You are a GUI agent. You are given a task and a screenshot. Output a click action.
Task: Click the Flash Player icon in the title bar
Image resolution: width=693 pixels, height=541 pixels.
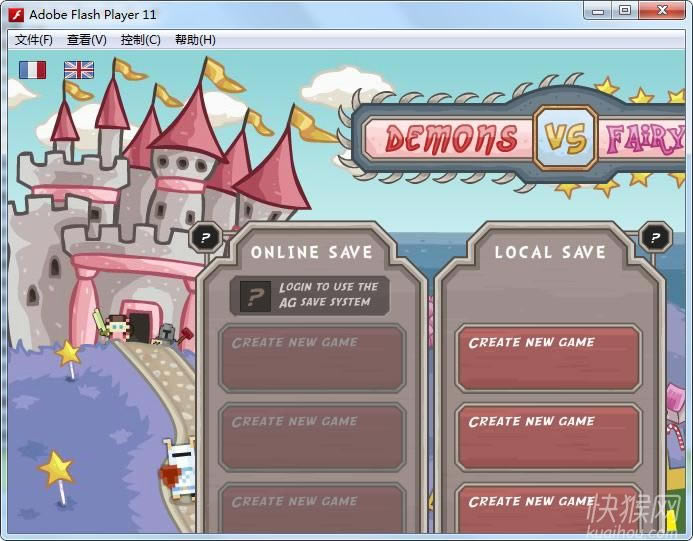17,14
